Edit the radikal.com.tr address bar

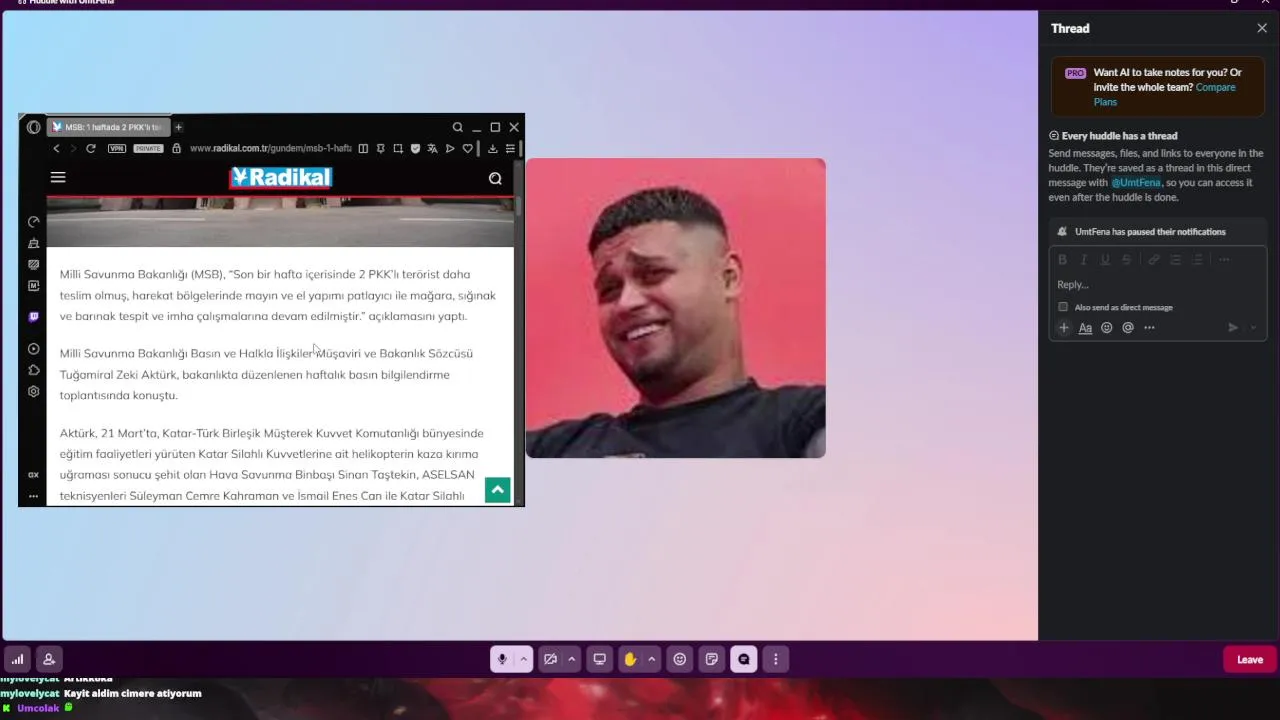[270, 148]
